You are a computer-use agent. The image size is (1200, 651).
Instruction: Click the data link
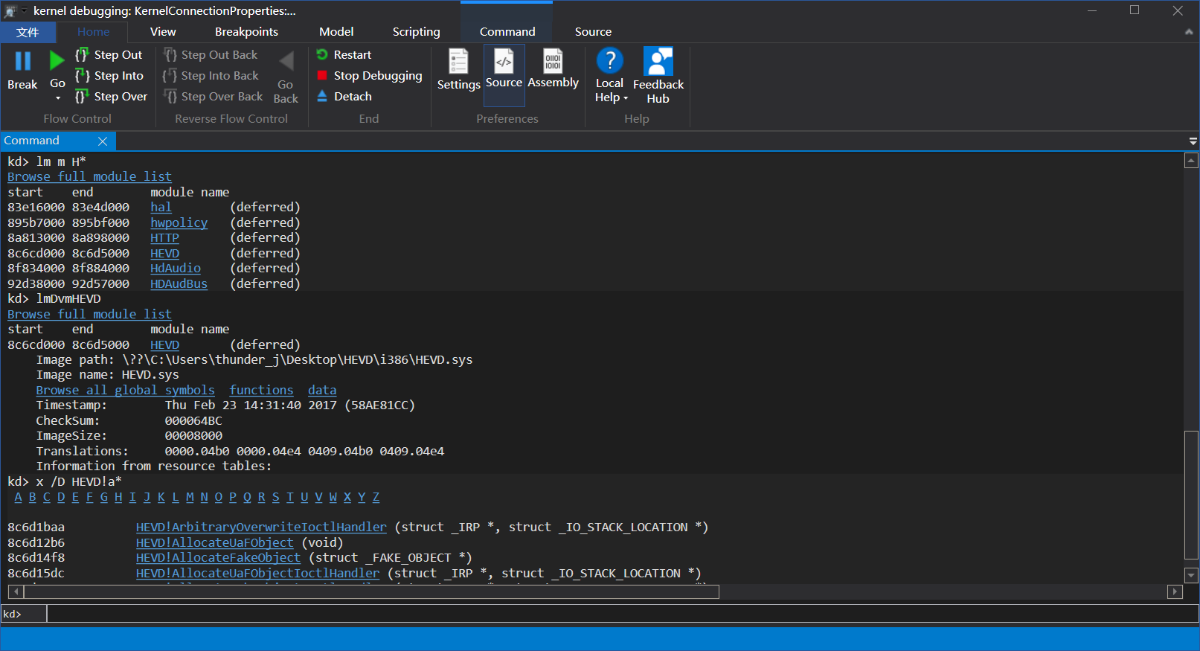pyautogui.click(x=322, y=390)
